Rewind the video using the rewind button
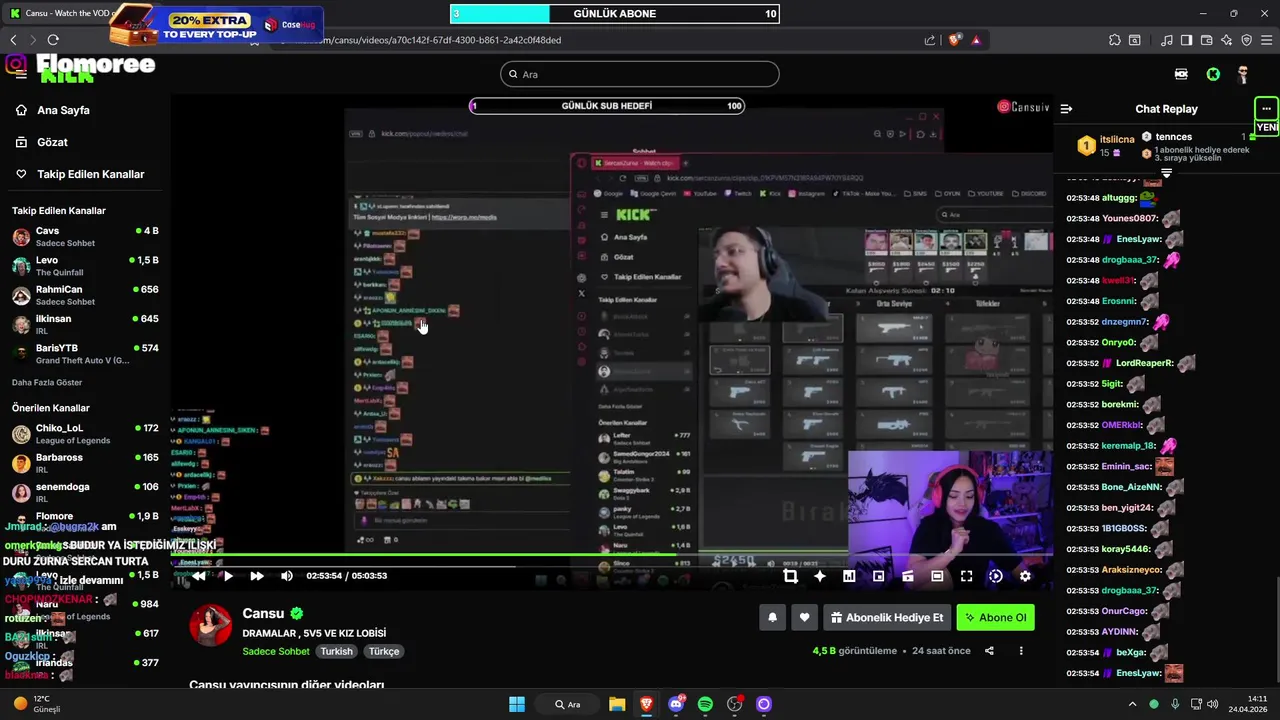Screen dimensions: 1280x720 (x=199, y=576)
